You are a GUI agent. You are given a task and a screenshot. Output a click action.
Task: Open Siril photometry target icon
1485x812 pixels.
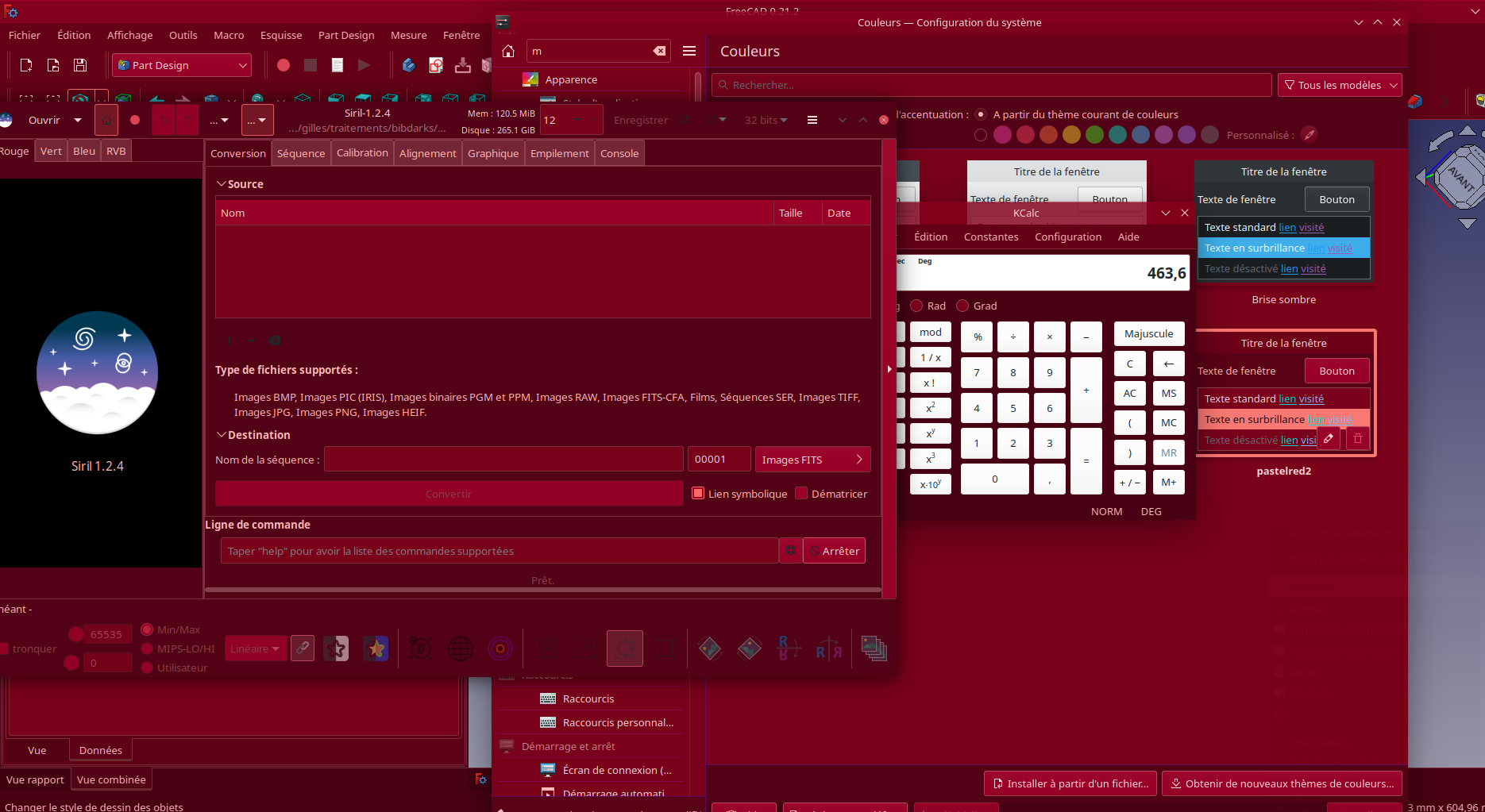tap(500, 648)
